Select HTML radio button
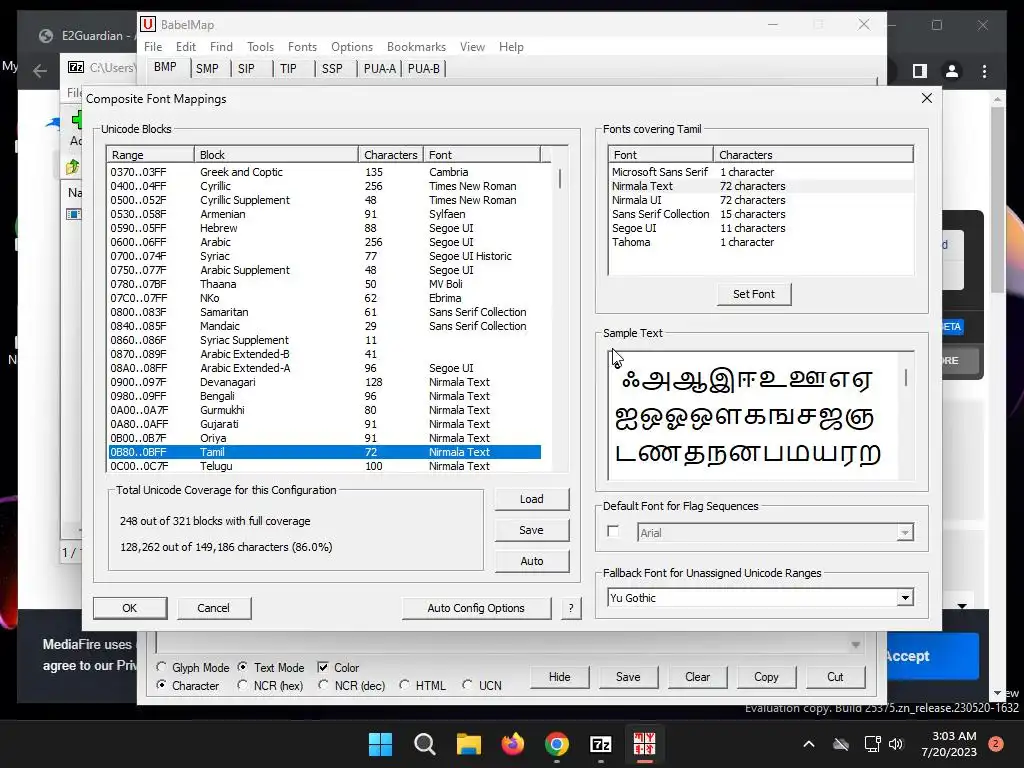Image resolution: width=1024 pixels, height=768 pixels. point(404,685)
